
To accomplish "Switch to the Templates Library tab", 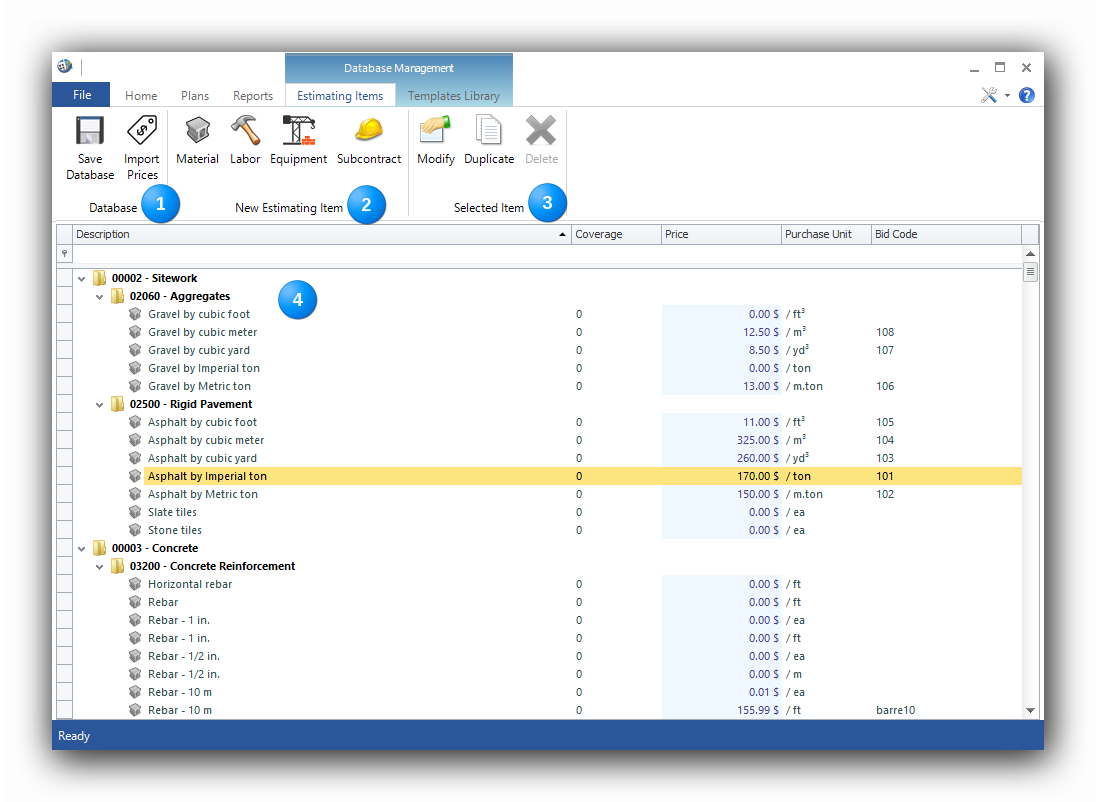I will click(x=453, y=96).
